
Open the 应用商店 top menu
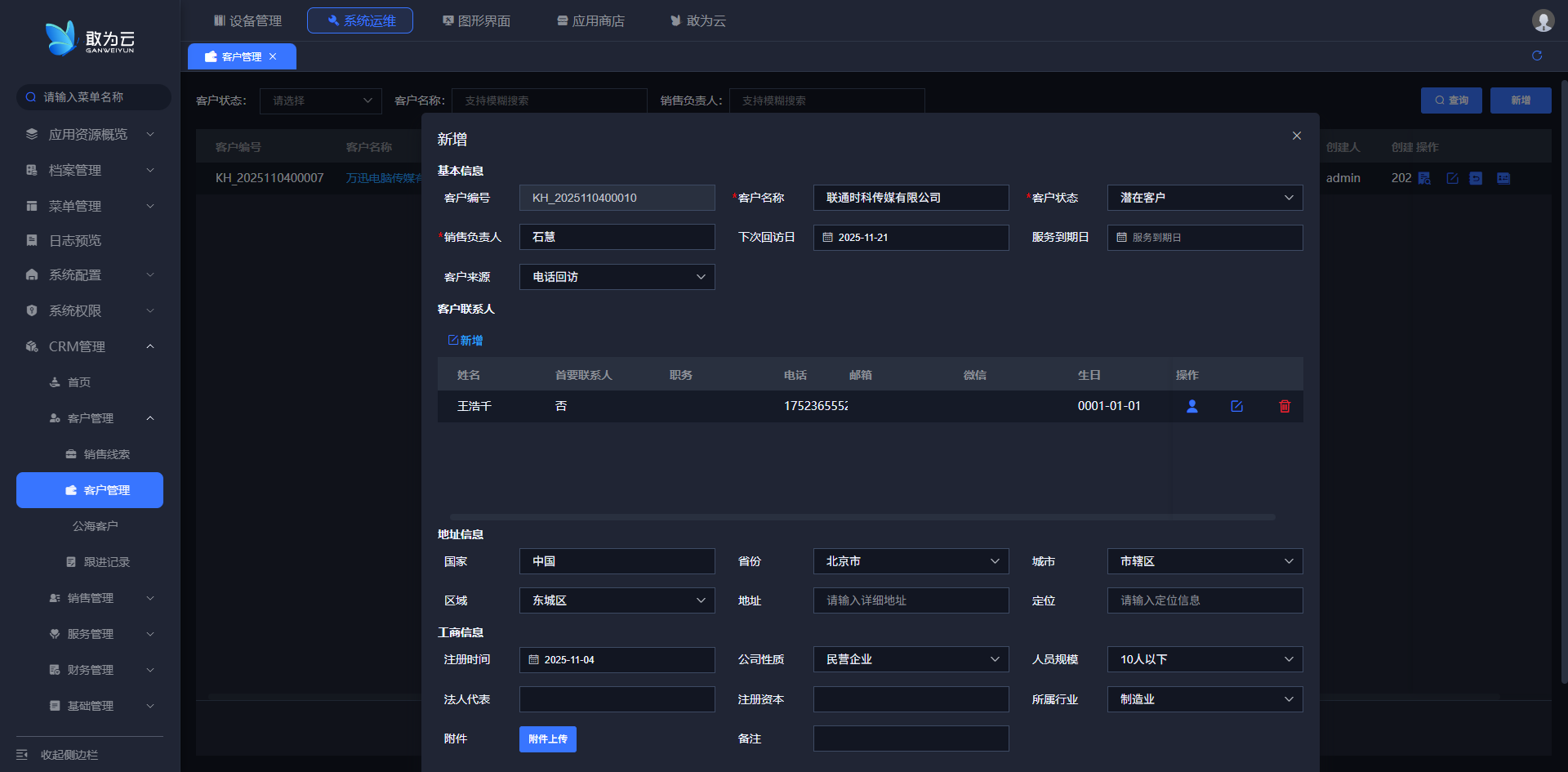590,20
